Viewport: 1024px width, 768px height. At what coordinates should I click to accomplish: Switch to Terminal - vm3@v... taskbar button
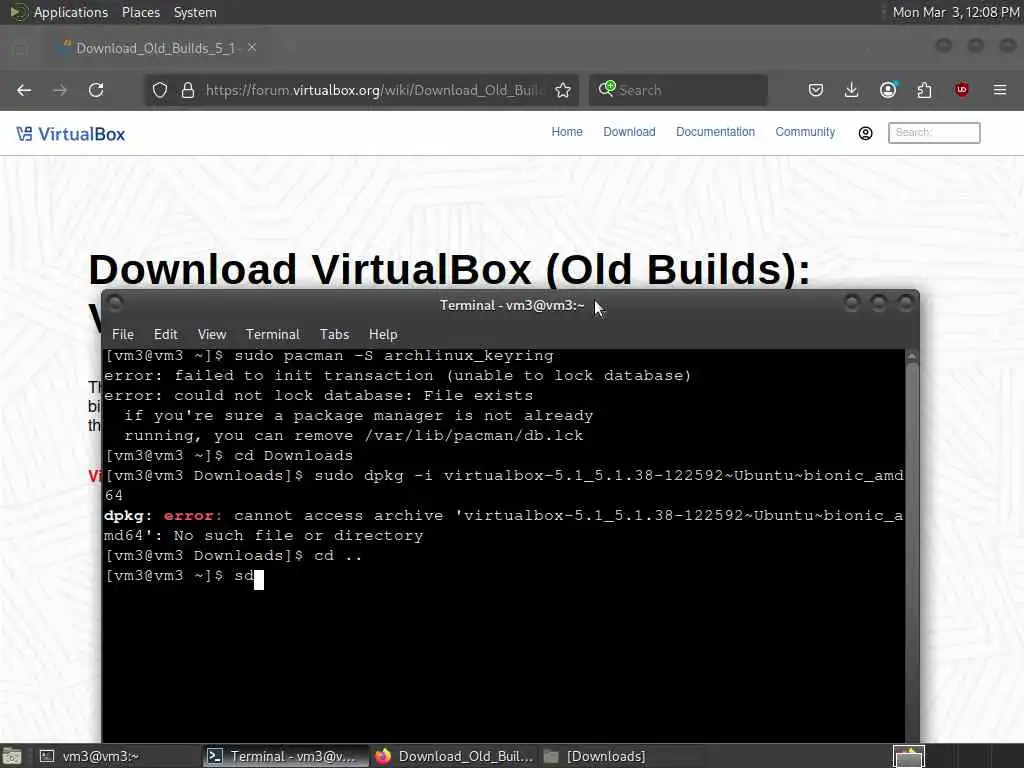285,756
